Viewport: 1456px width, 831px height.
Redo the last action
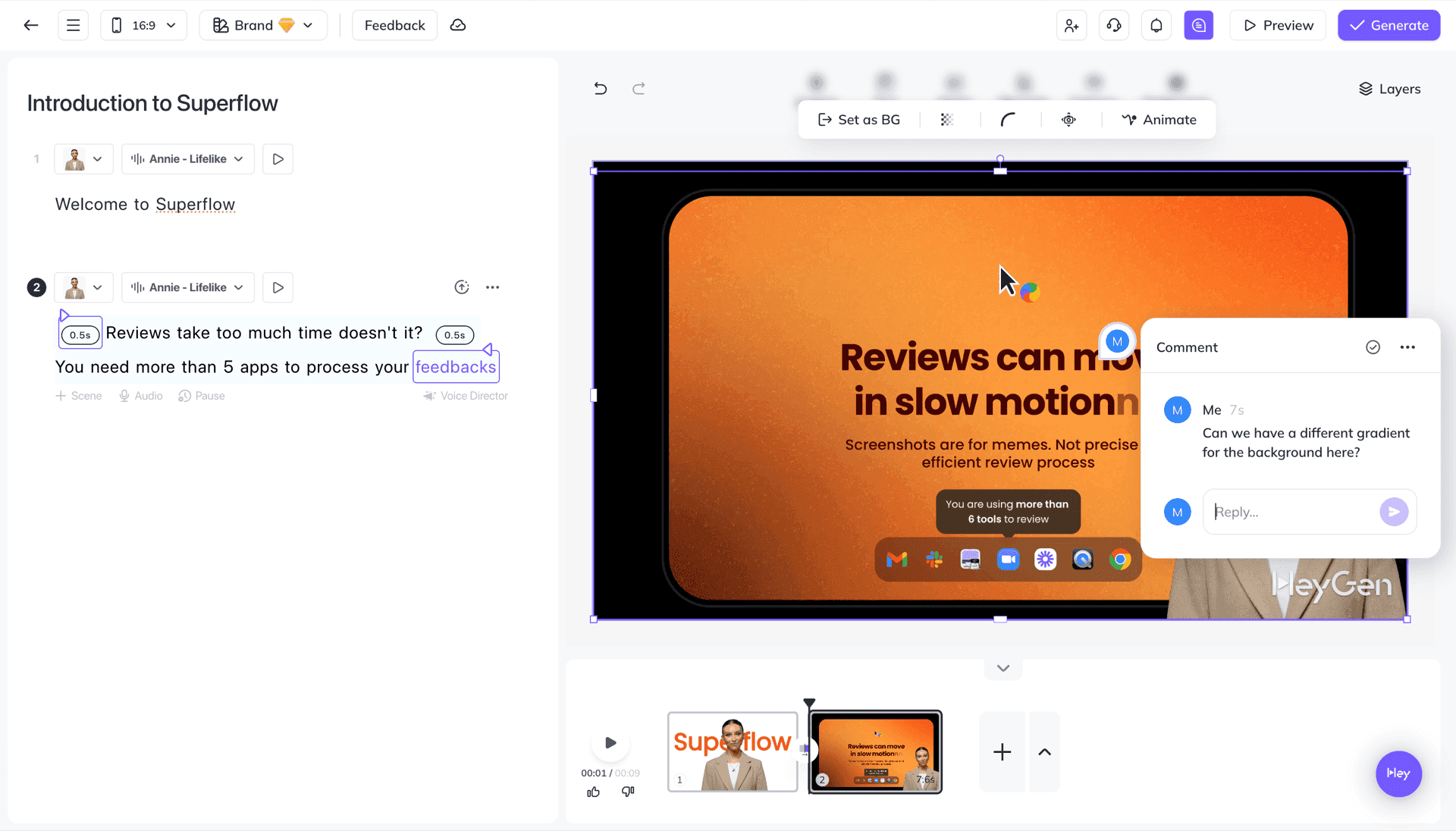(639, 89)
